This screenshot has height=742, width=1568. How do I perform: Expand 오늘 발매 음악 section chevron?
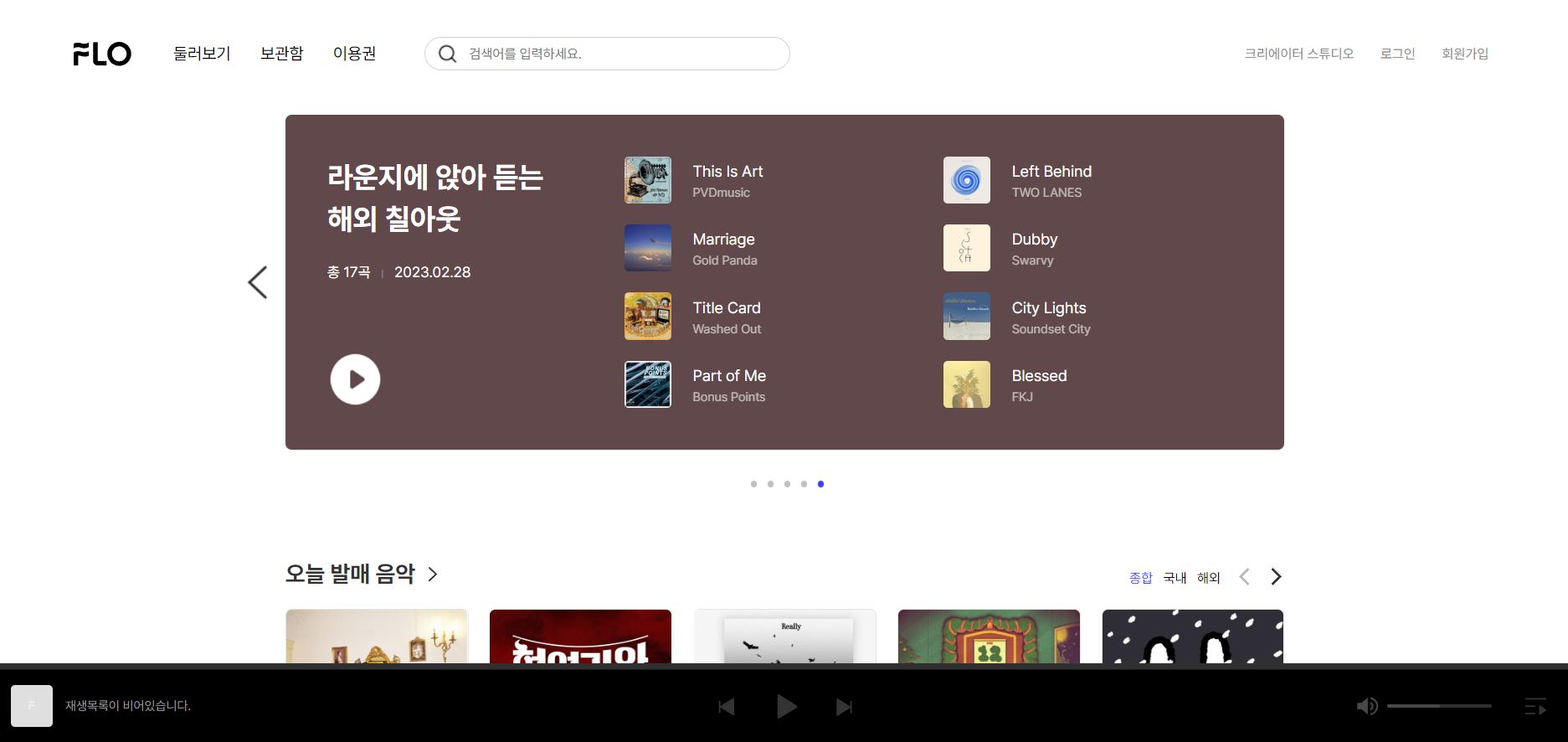tap(433, 574)
